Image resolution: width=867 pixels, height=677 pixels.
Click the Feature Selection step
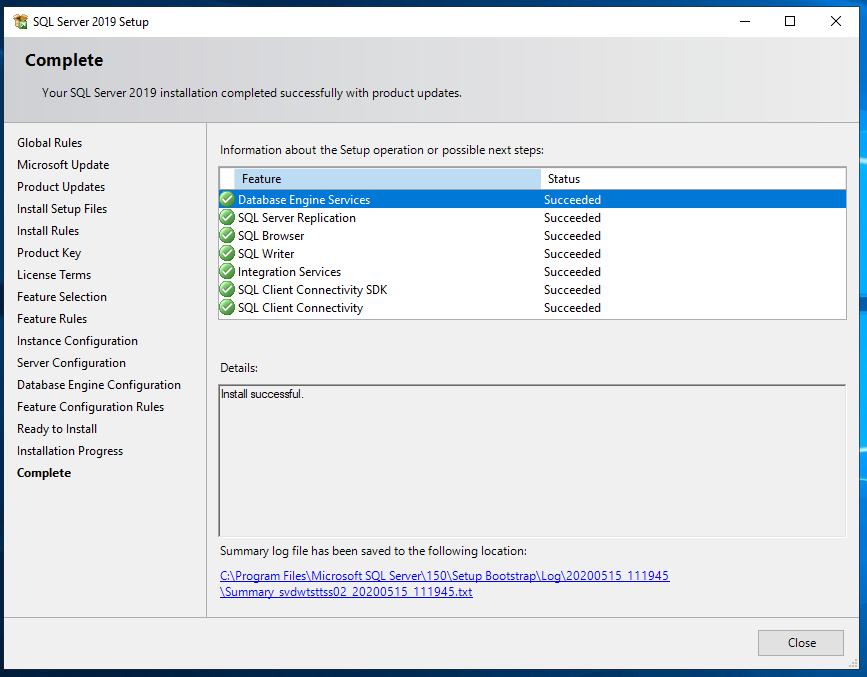coord(62,296)
